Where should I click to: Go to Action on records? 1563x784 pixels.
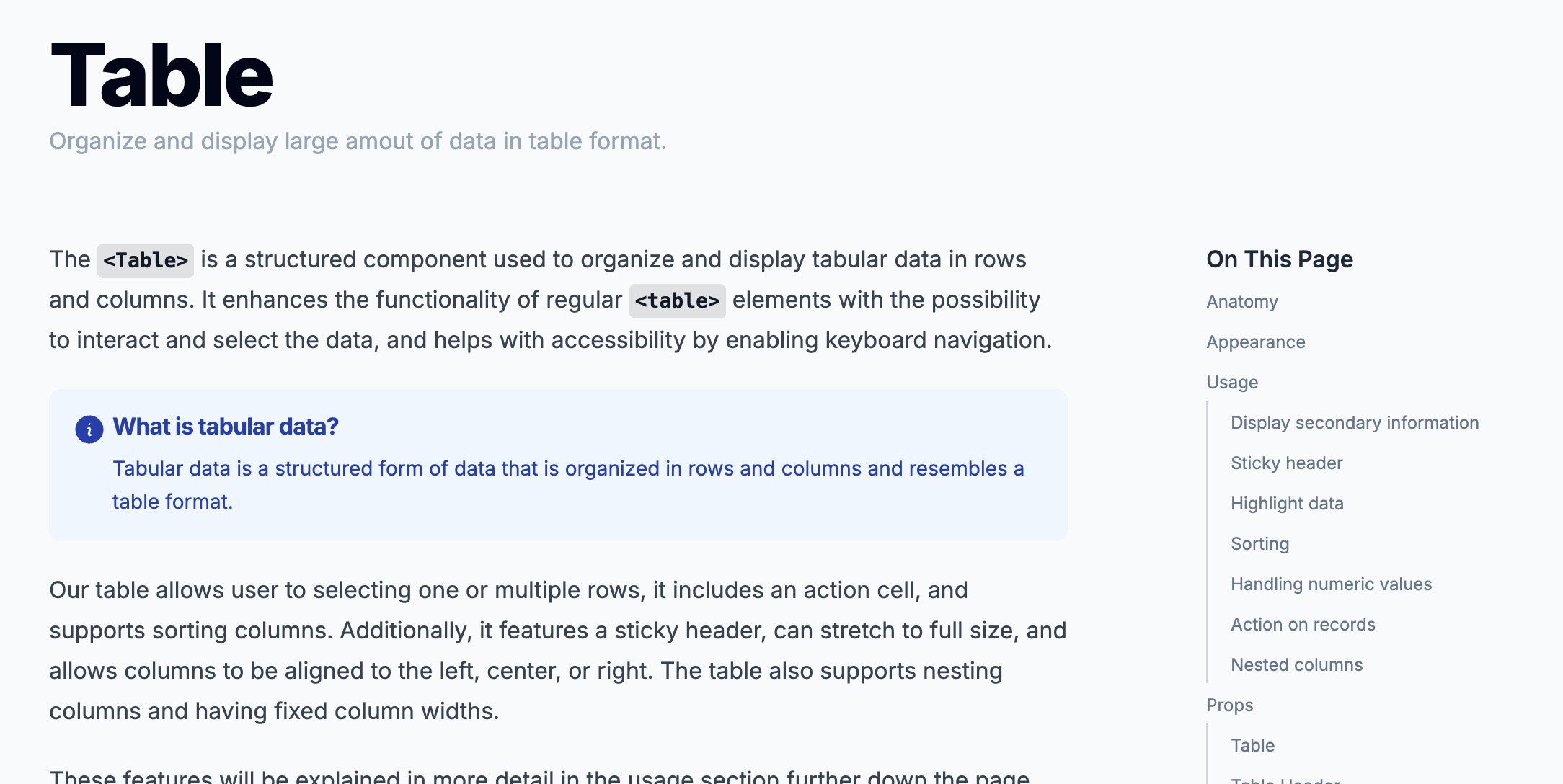[1303, 625]
